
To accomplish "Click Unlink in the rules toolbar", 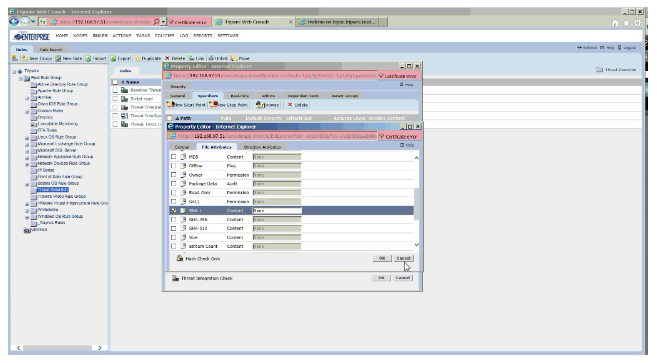I will click(x=218, y=58).
